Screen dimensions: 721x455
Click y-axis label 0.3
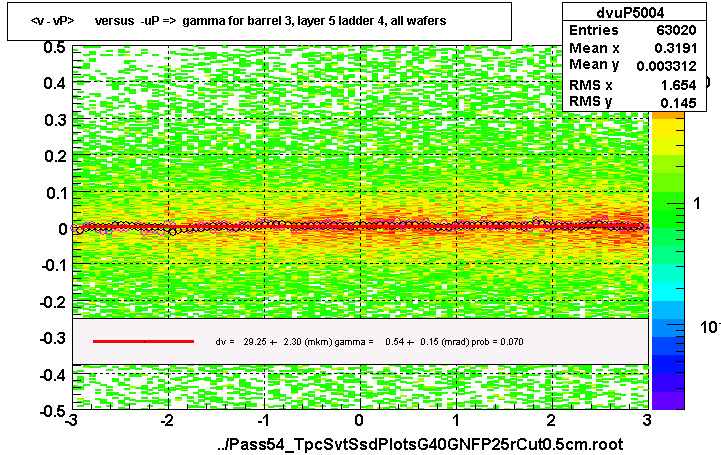[x=55, y=120]
